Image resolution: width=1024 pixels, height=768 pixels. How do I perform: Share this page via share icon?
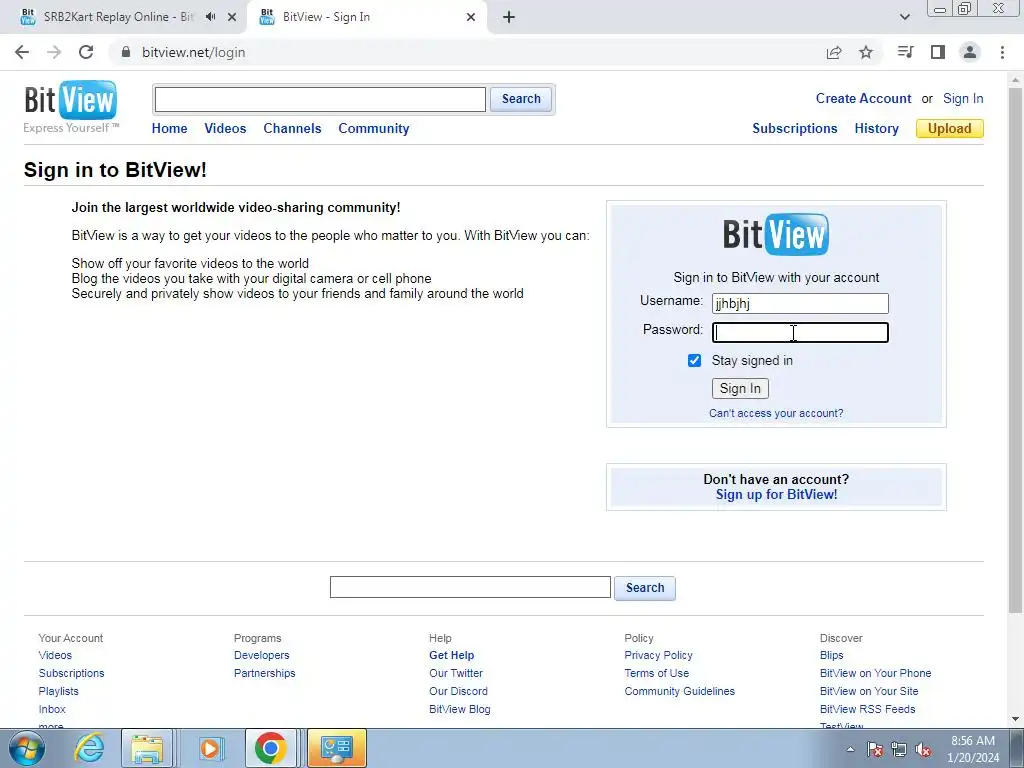click(834, 52)
